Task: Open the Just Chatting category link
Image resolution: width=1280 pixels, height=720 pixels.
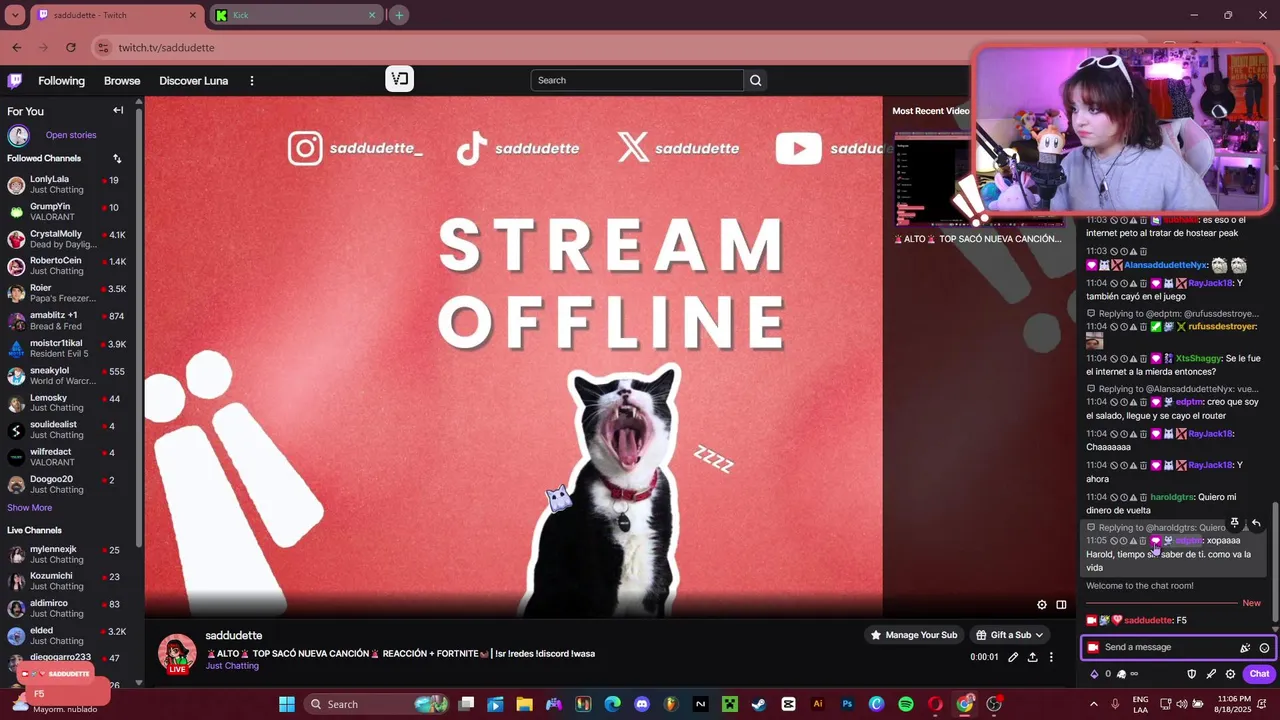Action: click(x=232, y=666)
